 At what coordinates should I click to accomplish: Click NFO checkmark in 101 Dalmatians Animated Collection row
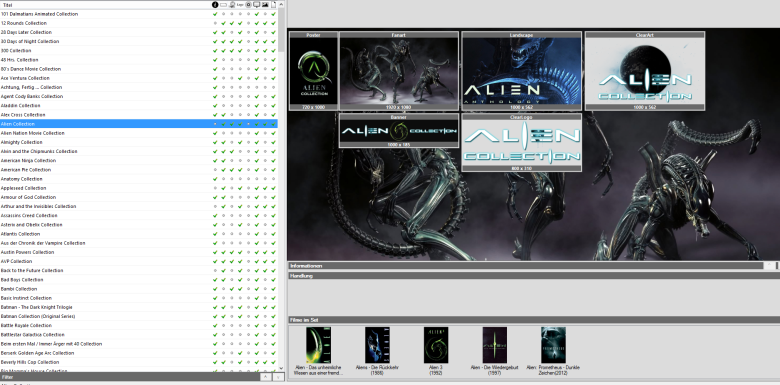click(215, 14)
